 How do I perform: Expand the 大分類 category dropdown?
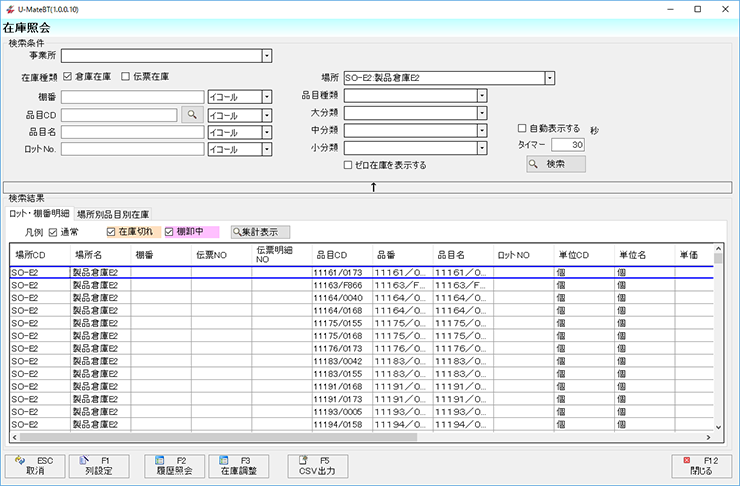(x=482, y=113)
